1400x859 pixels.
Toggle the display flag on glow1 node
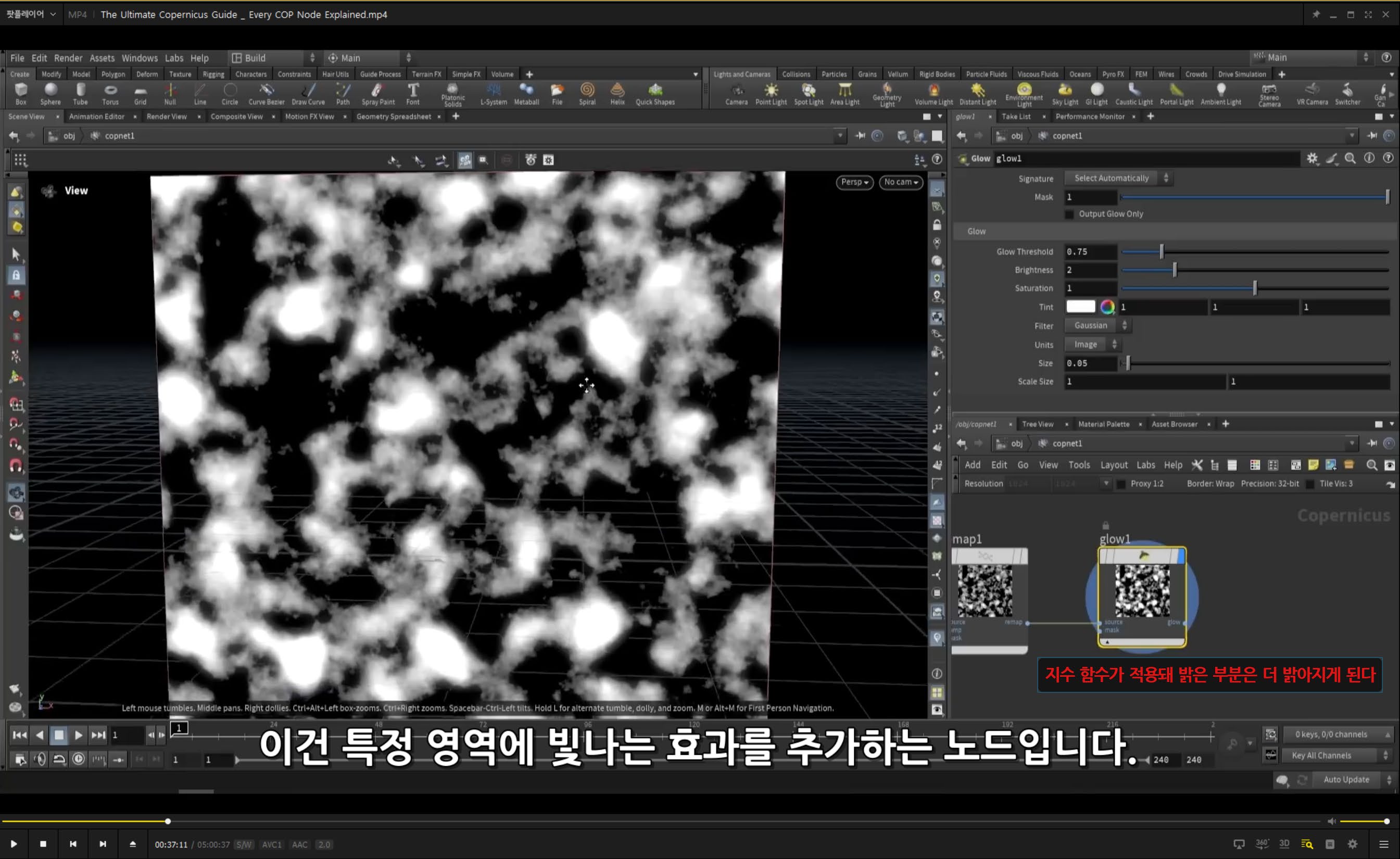[1181, 556]
